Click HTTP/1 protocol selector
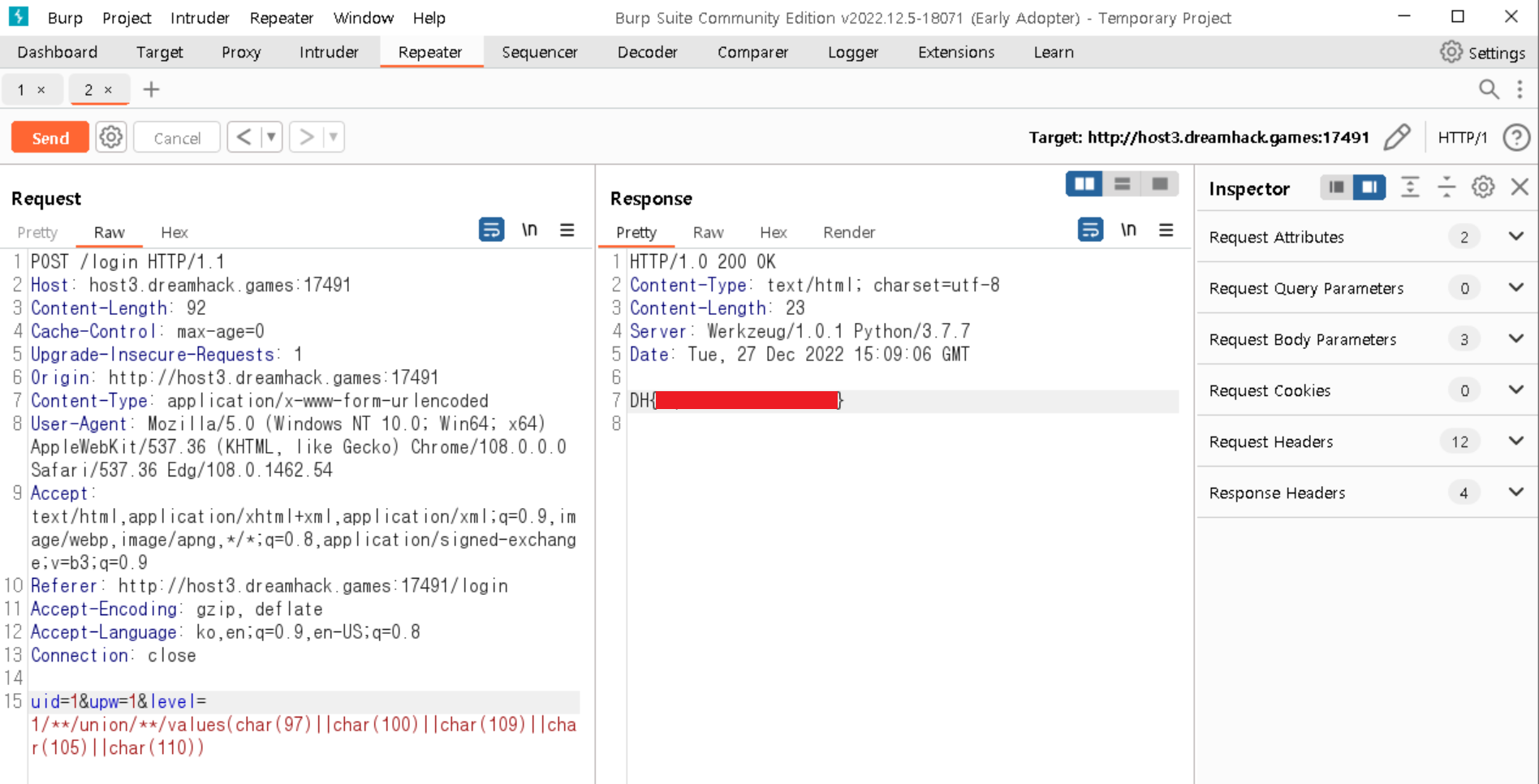1539x784 pixels. pos(1462,137)
